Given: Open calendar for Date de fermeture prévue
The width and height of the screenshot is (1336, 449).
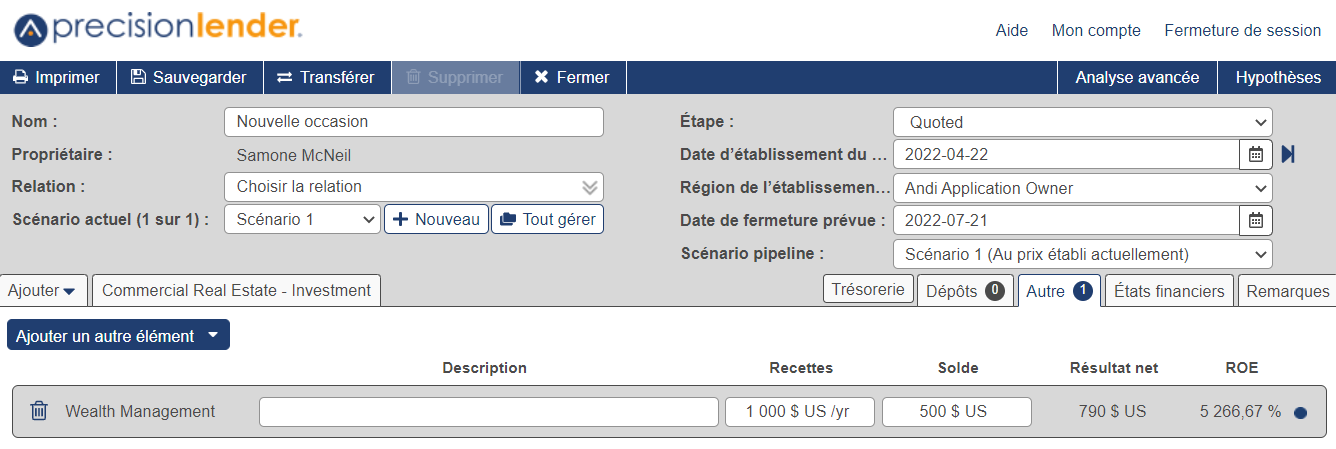Looking at the screenshot, I should (x=1256, y=220).
